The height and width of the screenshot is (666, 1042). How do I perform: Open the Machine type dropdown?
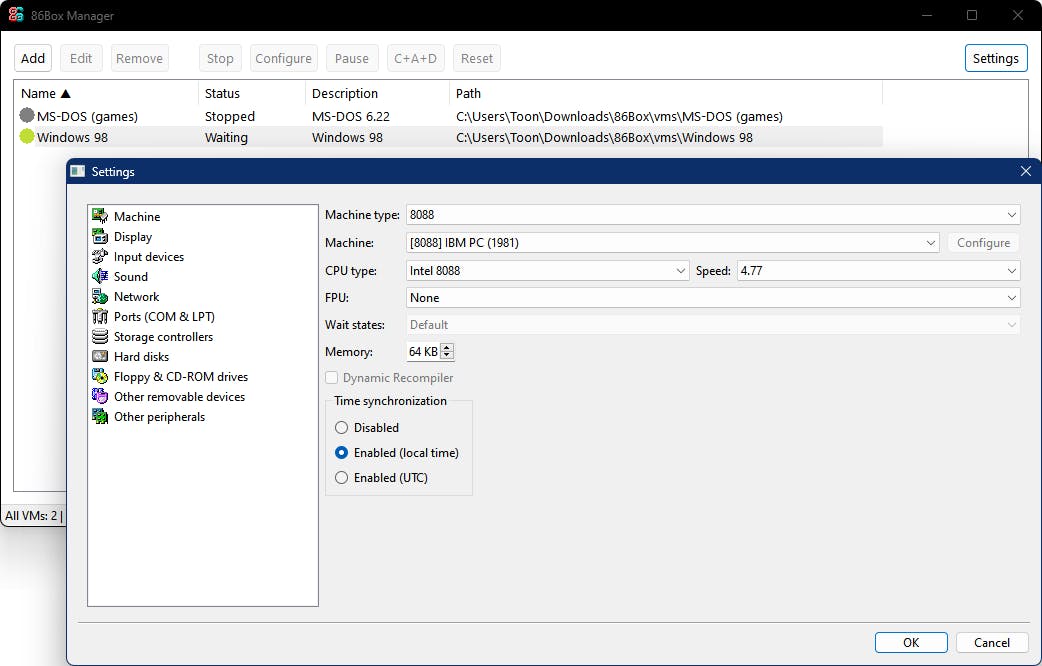712,215
